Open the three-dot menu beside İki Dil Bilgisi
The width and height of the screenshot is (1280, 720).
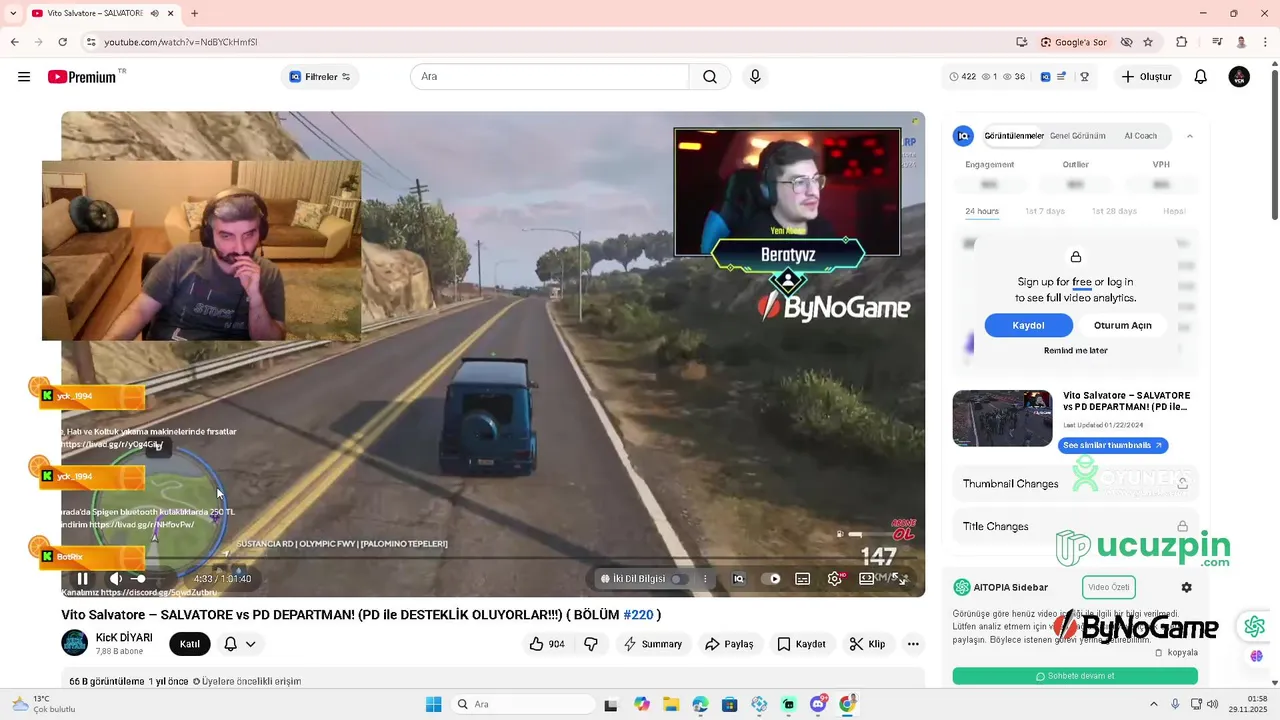click(705, 578)
